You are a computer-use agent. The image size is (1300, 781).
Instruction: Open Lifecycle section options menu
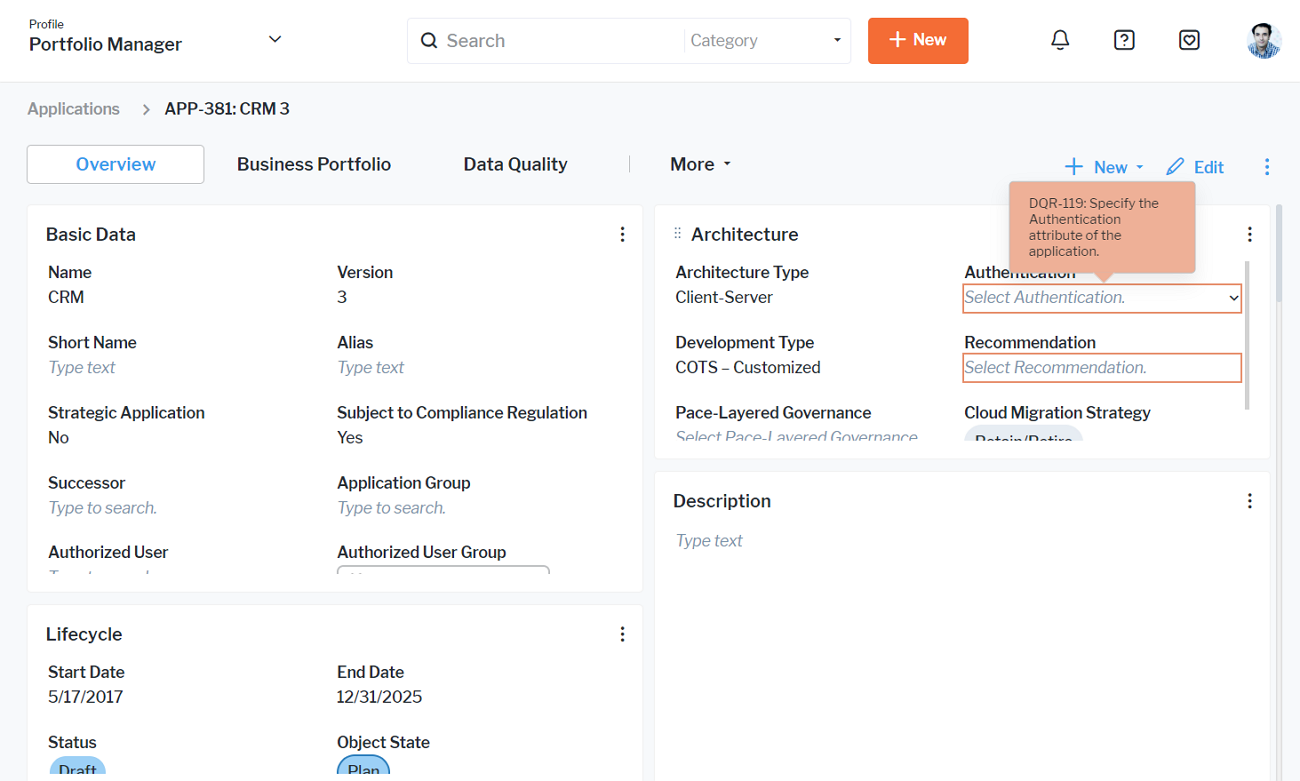pyautogui.click(x=622, y=634)
